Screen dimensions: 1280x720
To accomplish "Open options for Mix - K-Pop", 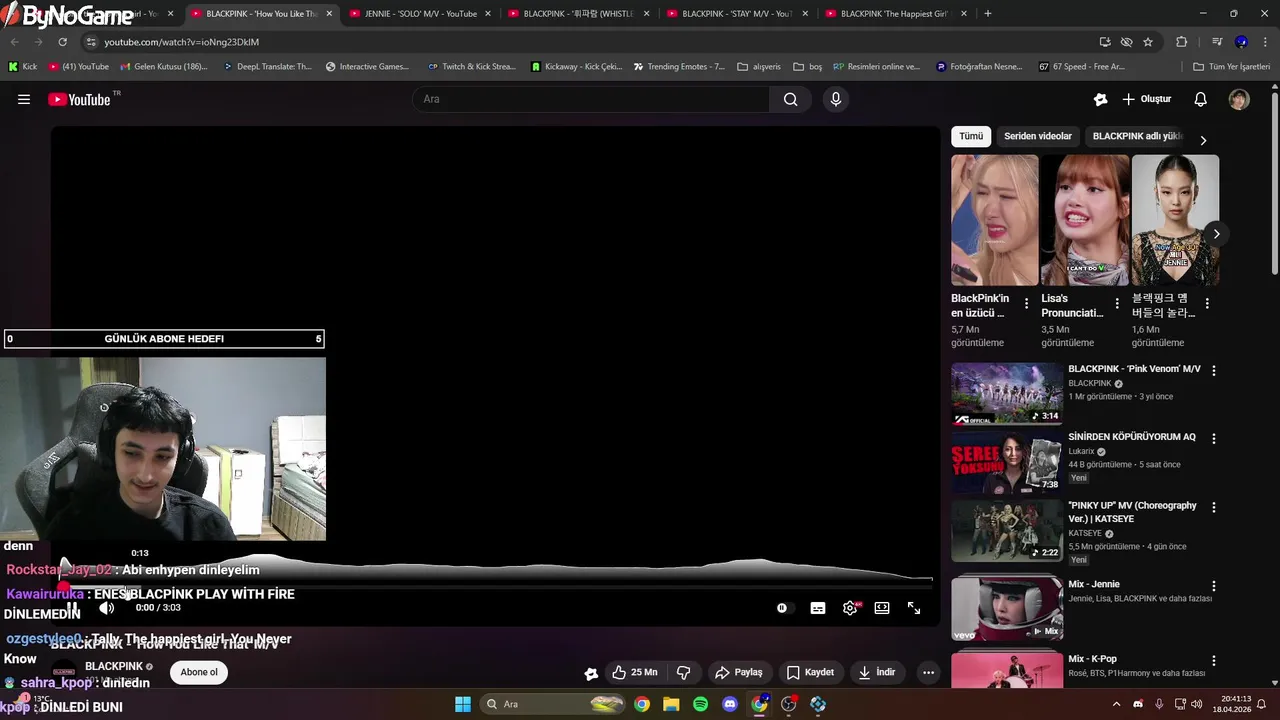I will pos(1214,661).
